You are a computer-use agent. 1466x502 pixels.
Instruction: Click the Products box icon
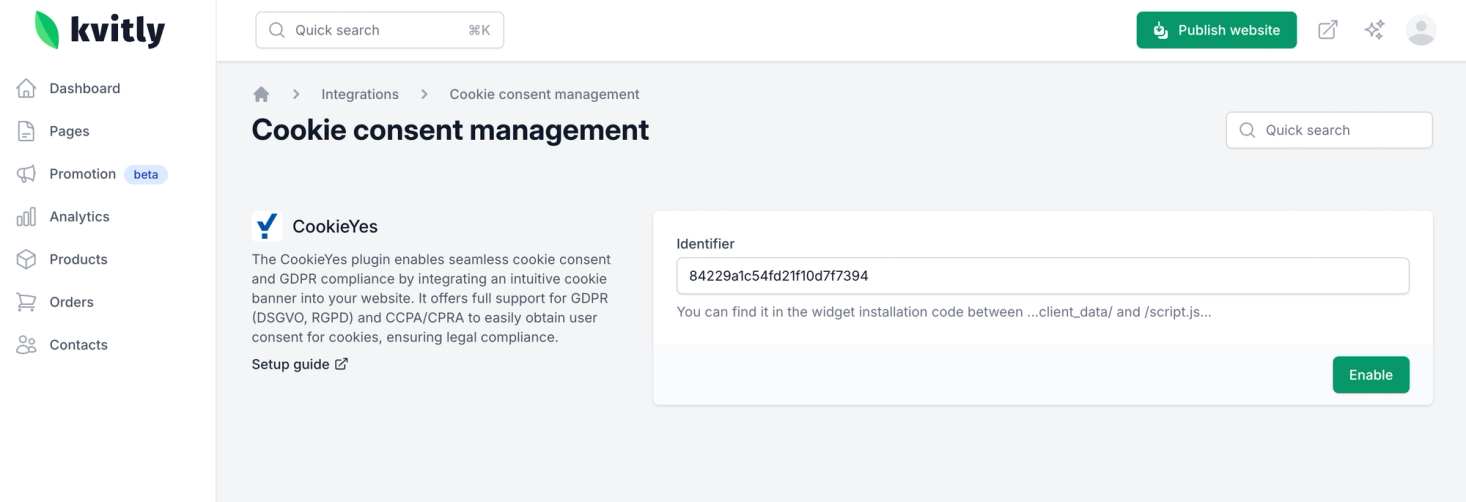point(27,260)
